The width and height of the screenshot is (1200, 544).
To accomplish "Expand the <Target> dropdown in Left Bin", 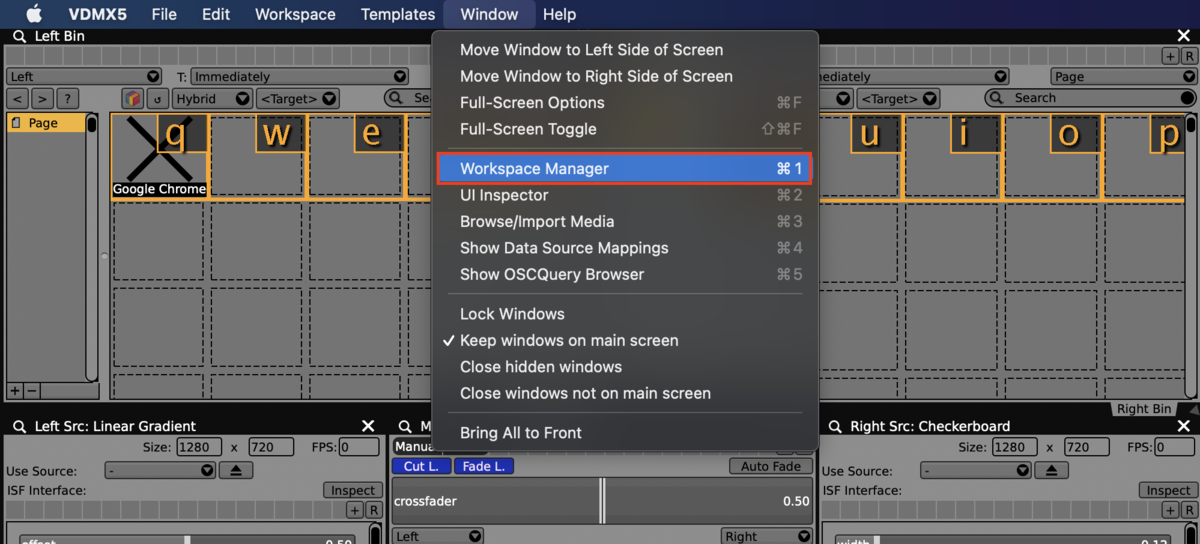I will click(x=297, y=99).
